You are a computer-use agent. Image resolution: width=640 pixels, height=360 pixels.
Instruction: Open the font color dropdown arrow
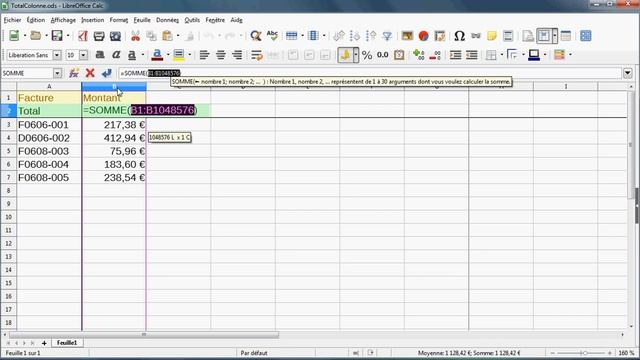[168, 55]
